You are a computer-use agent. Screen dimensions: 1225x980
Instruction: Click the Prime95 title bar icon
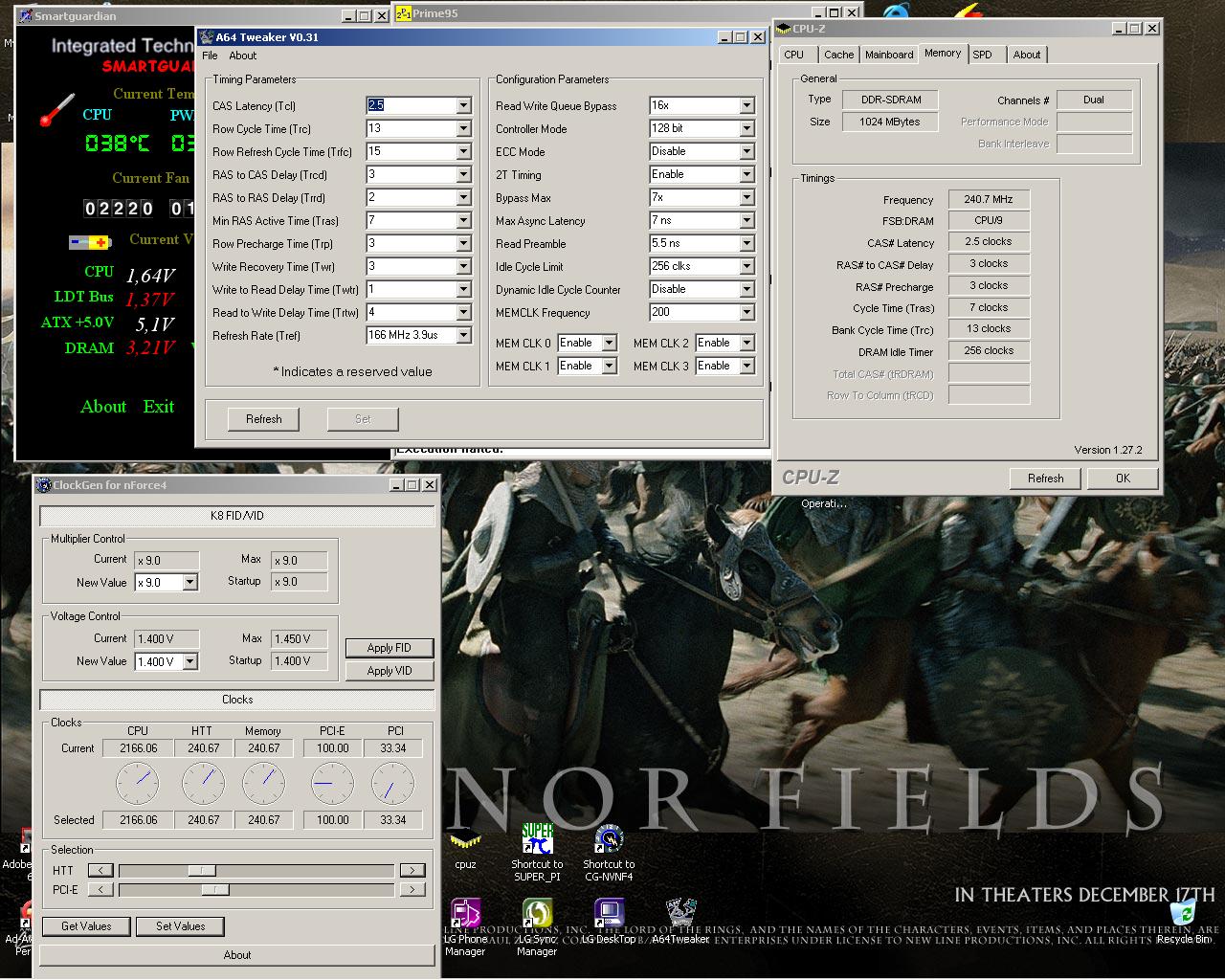pyautogui.click(x=404, y=13)
